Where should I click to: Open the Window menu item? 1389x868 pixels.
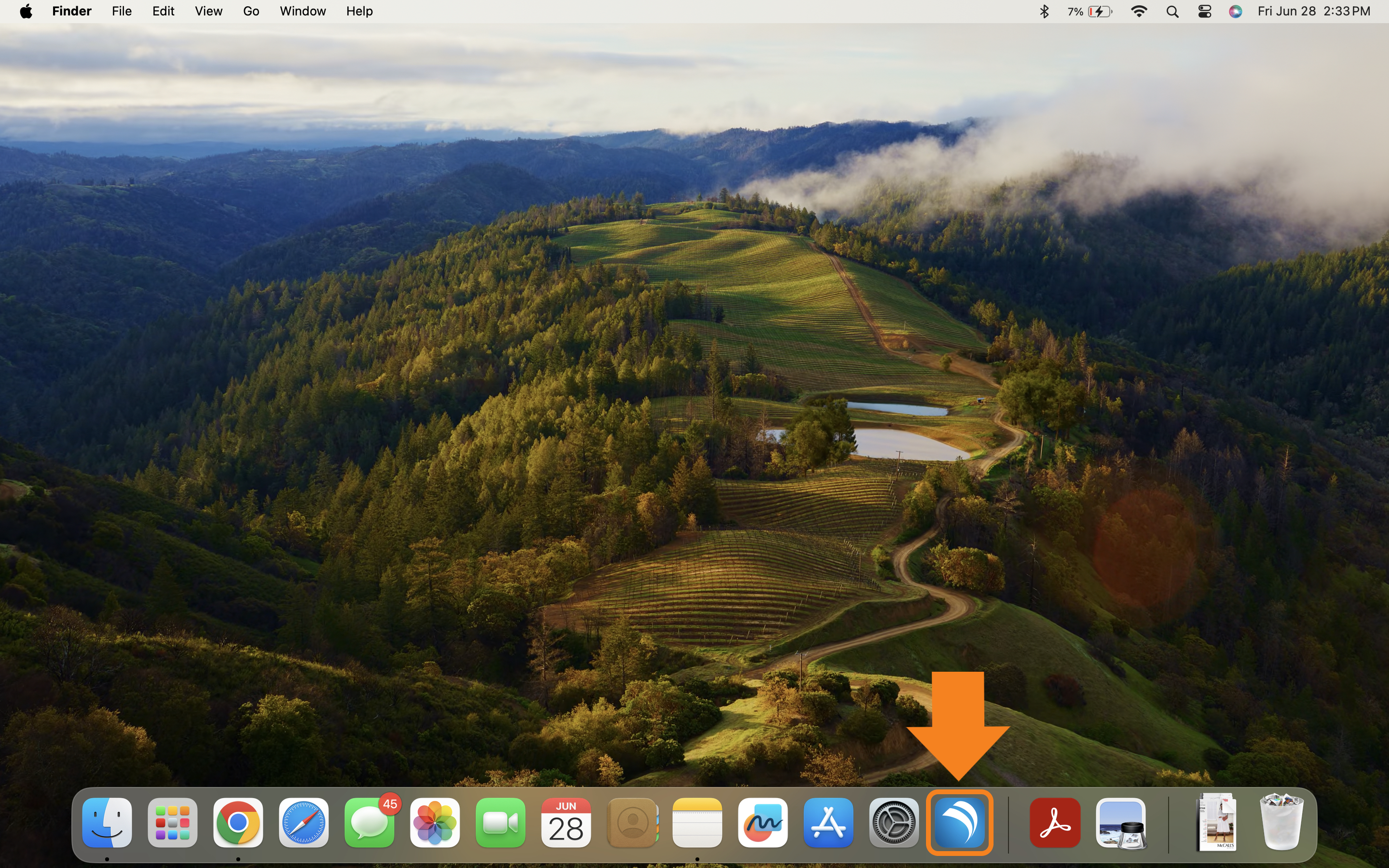pyautogui.click(x=302, y=11)
